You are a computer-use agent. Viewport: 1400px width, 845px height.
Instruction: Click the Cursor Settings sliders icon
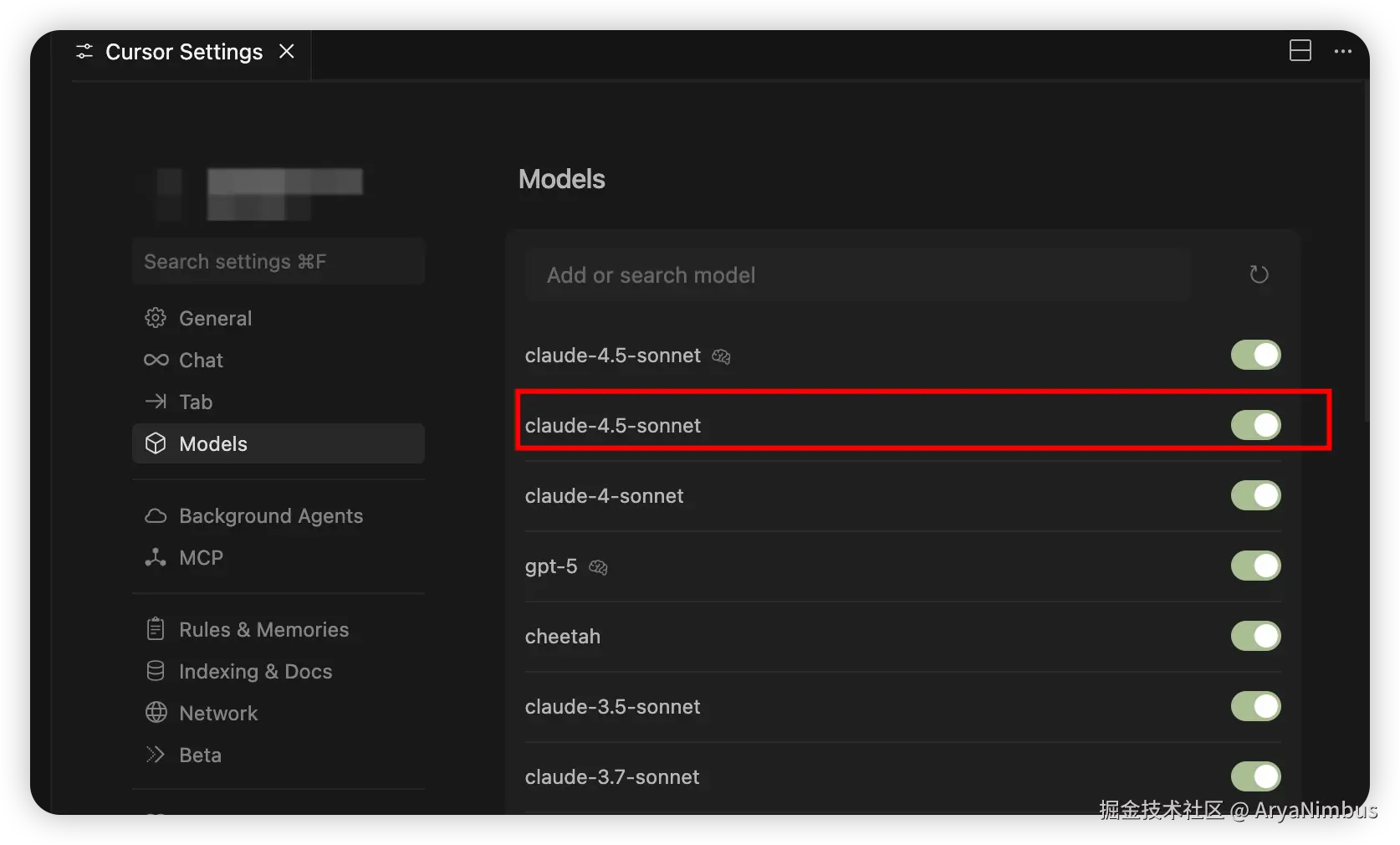(84, 52)
